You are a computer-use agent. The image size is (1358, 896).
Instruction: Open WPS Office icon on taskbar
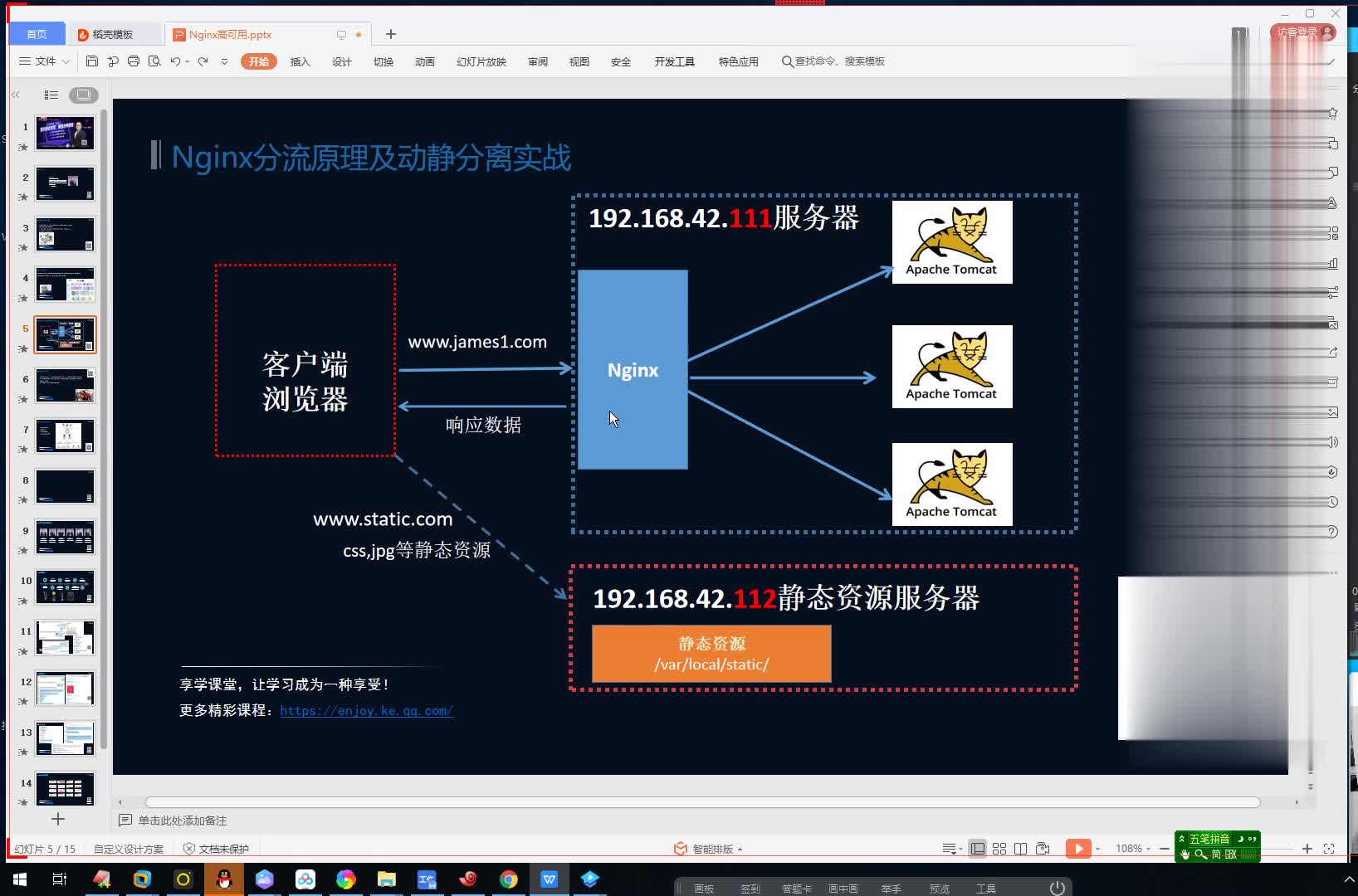[x=550, y=879]
